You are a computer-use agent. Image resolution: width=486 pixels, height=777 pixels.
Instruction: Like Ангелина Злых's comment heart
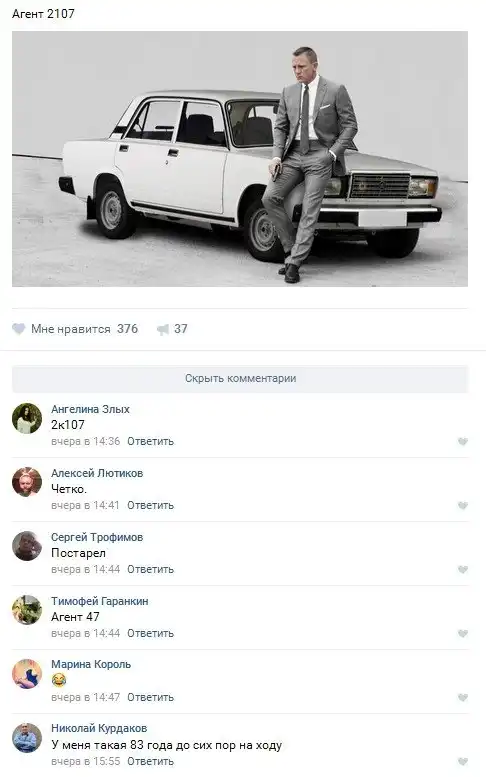click(463, 442)
